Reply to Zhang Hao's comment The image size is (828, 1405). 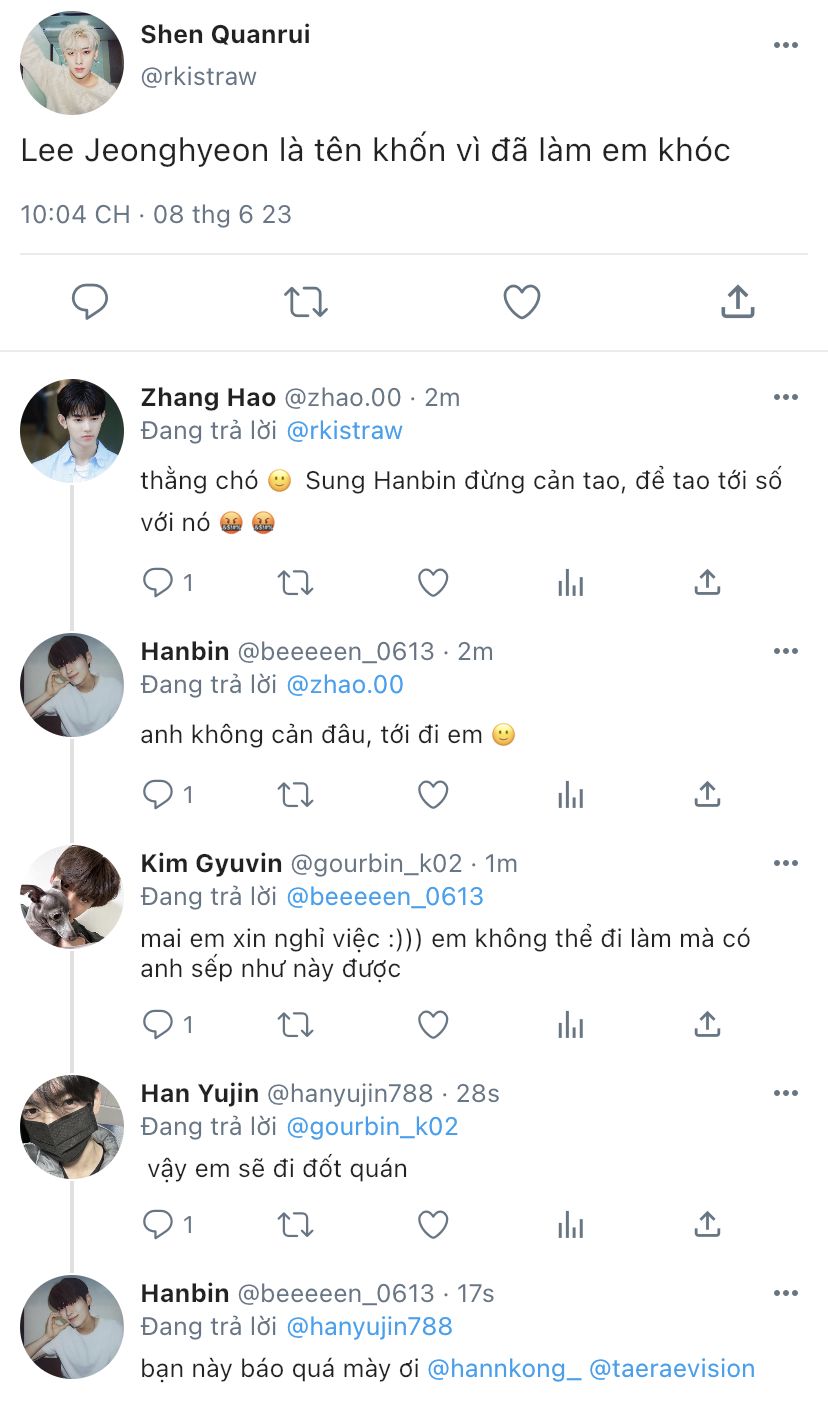tap(158, 582)
